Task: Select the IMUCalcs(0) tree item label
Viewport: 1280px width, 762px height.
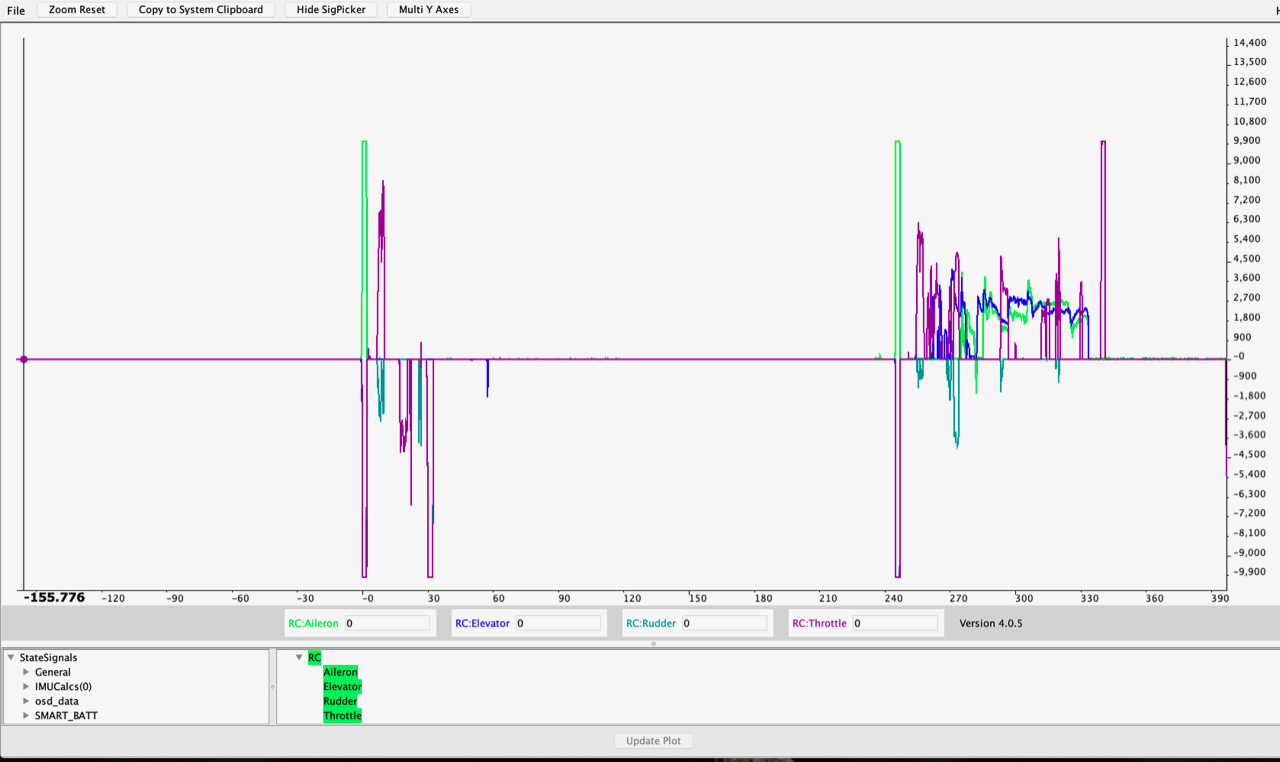Action: tap(63, 687)
